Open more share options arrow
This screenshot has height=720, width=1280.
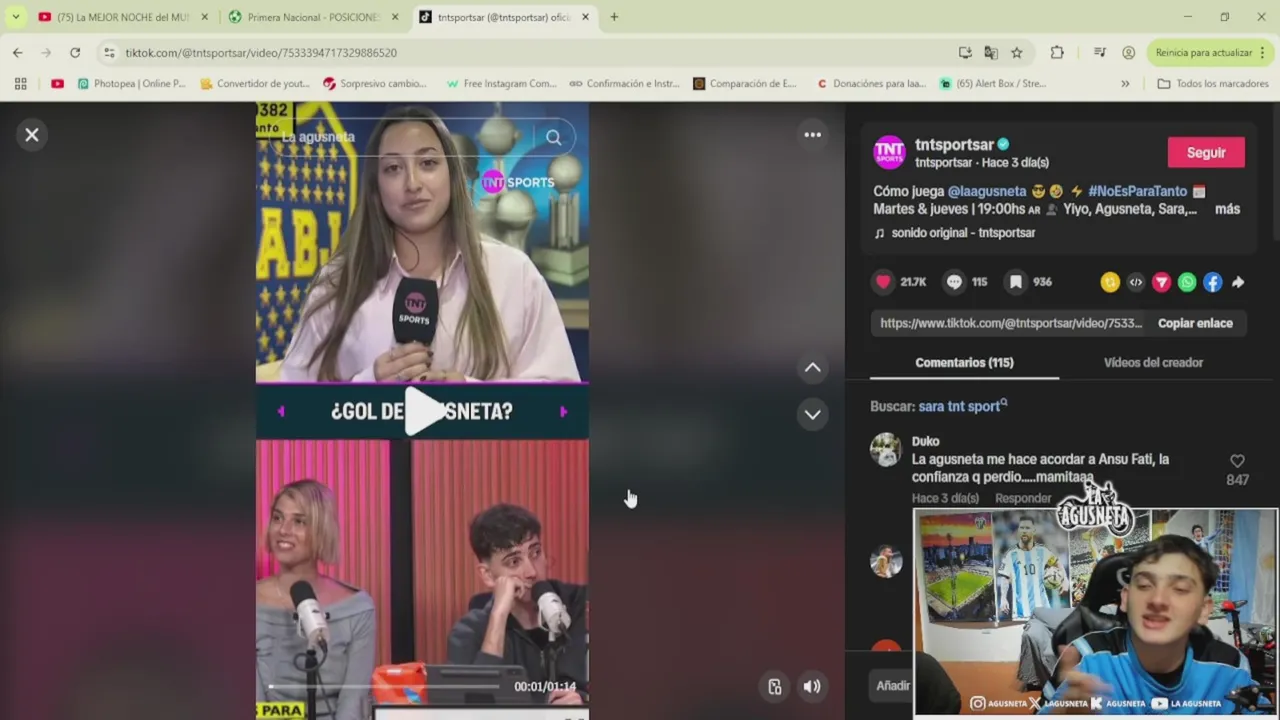point(1238,283)
